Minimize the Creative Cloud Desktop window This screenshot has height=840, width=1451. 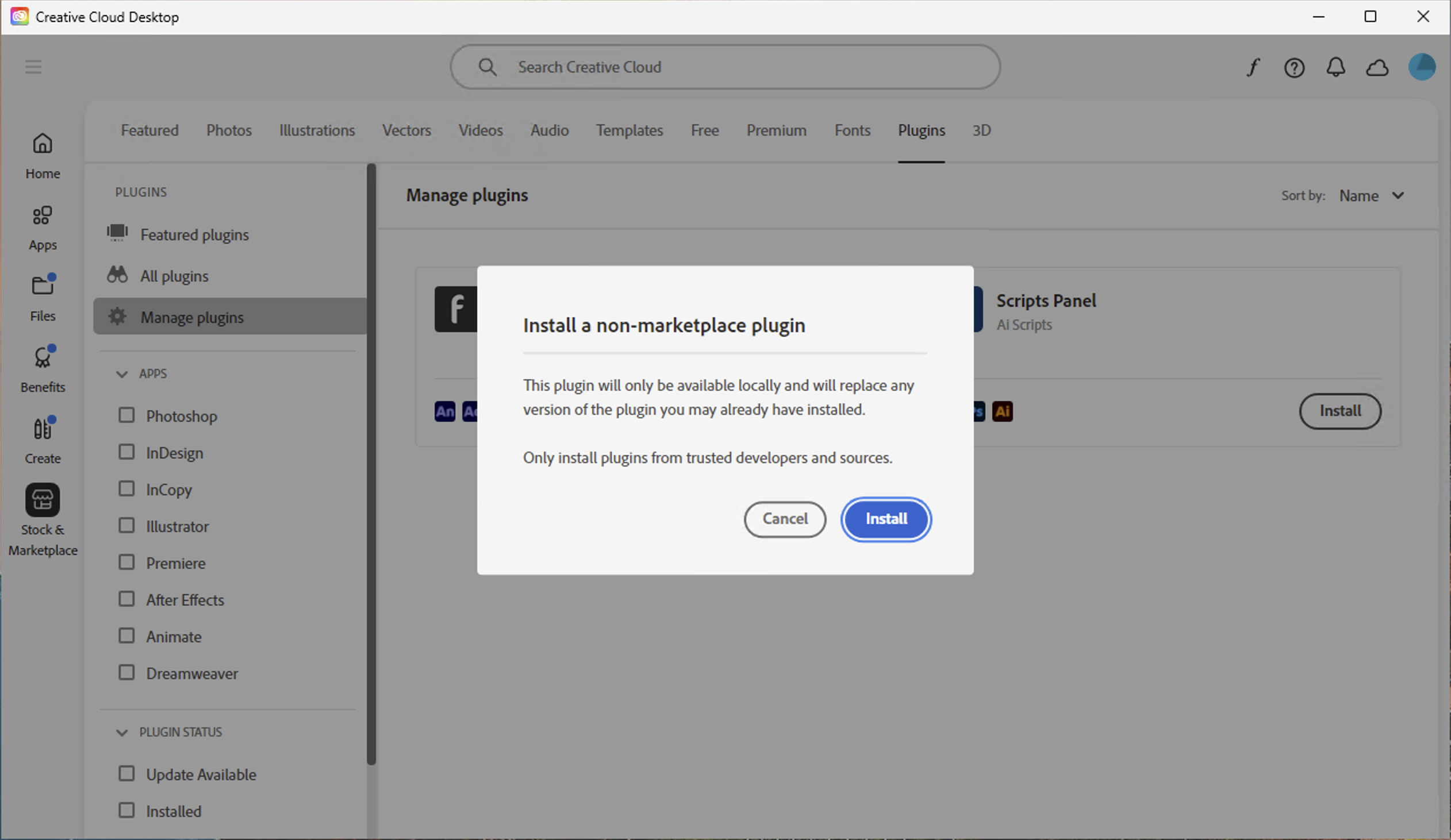coord(1319,17)
